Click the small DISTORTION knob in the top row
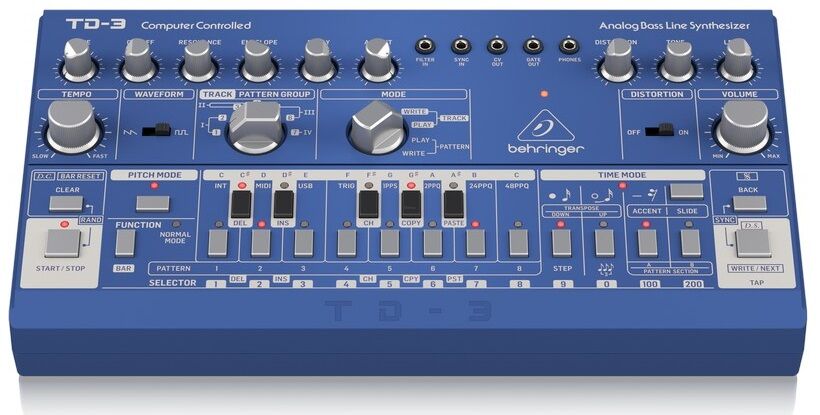Image resolution: width=820 pixels, height=415 pixels. [x=618, y=60]
